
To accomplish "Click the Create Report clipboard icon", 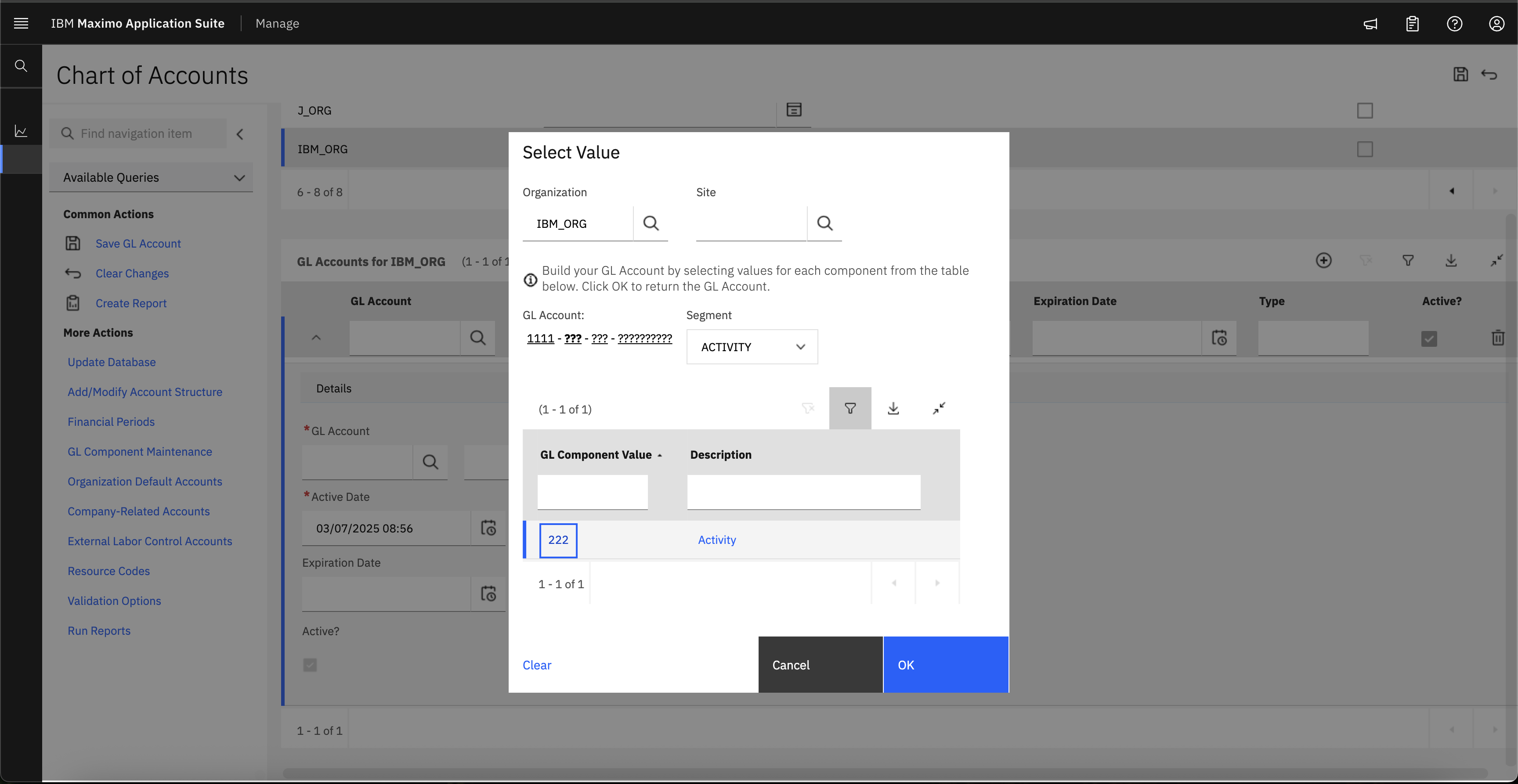I will (x=72, y=303).
